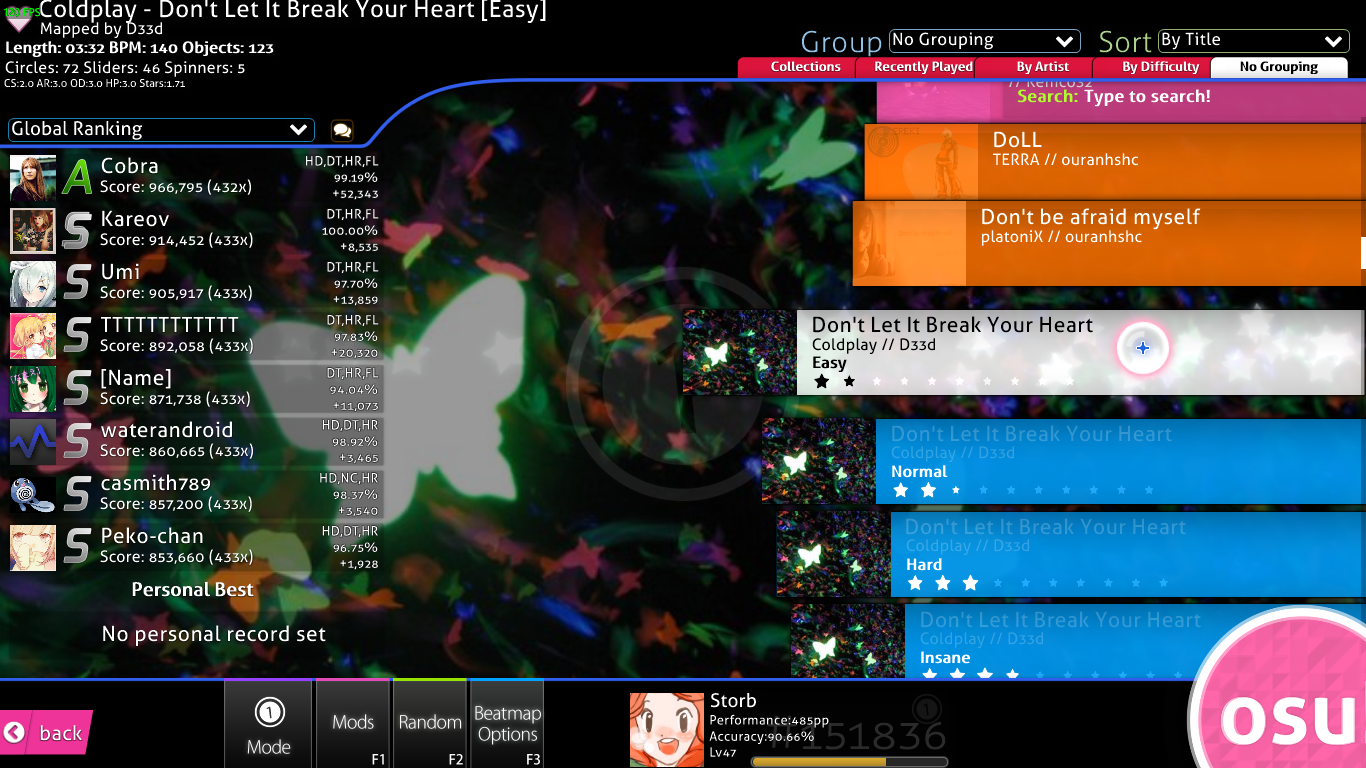Screen dimensions: 1366x768
Task: Click Kareov's avatar in the rankings
Action: pyautogui.click(x=33, y=231)
